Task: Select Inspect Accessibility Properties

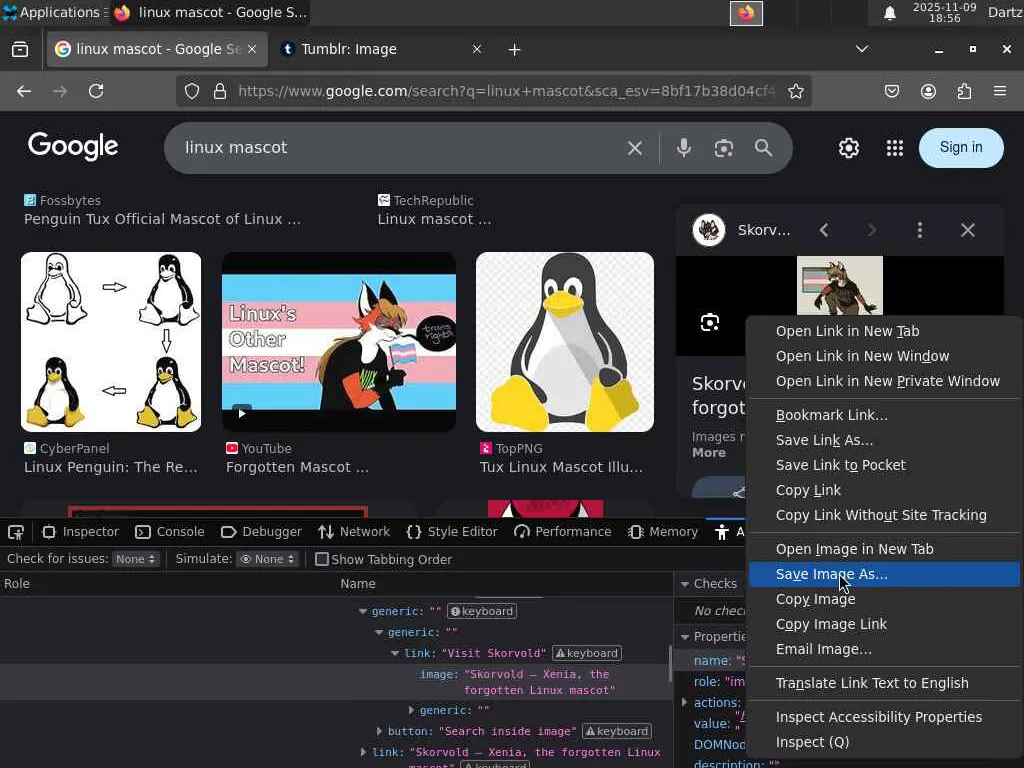Action: tap(884, 718)
